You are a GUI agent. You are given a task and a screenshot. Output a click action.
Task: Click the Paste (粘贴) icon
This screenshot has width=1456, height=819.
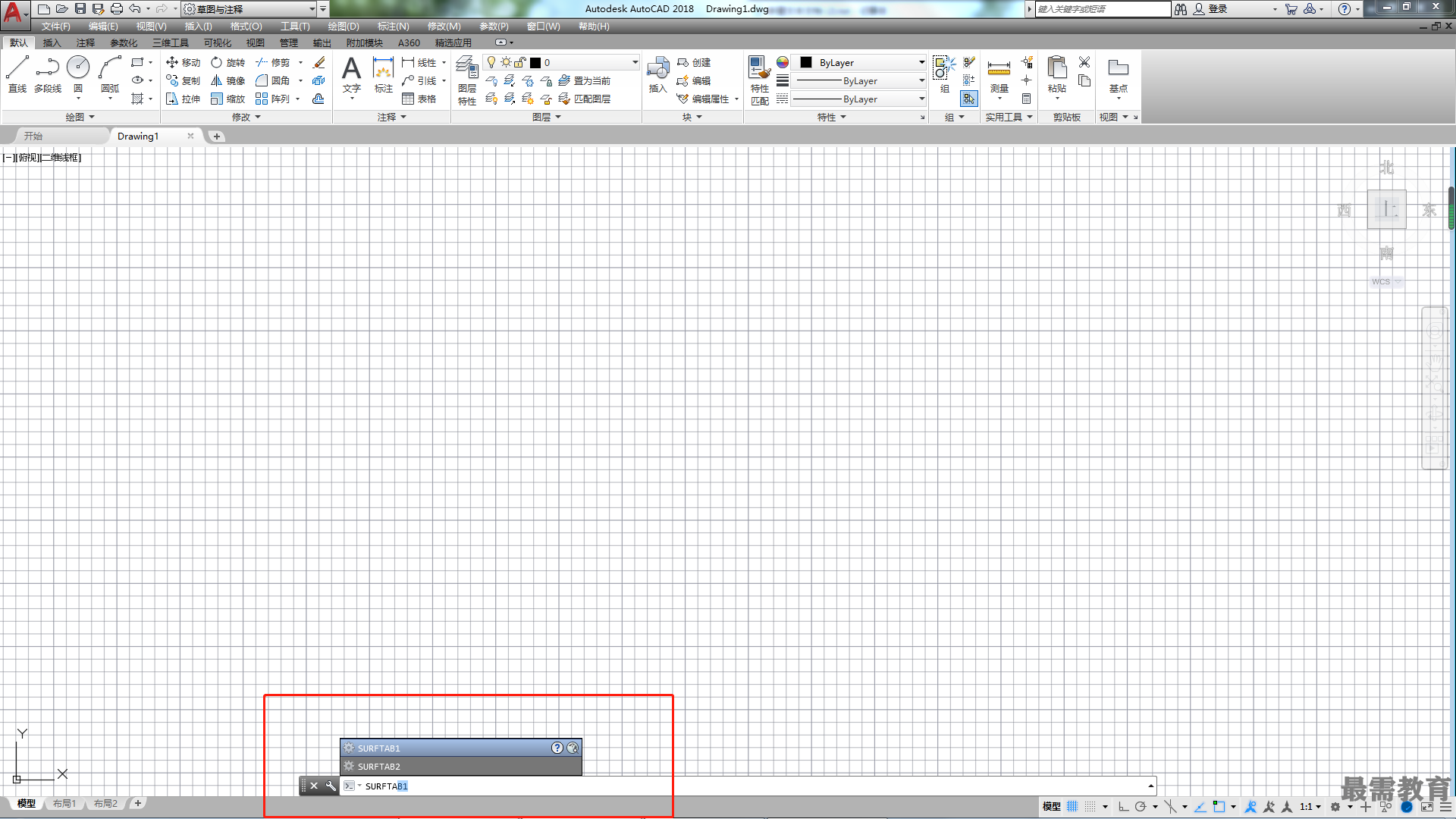click(x=1057, y=74)
